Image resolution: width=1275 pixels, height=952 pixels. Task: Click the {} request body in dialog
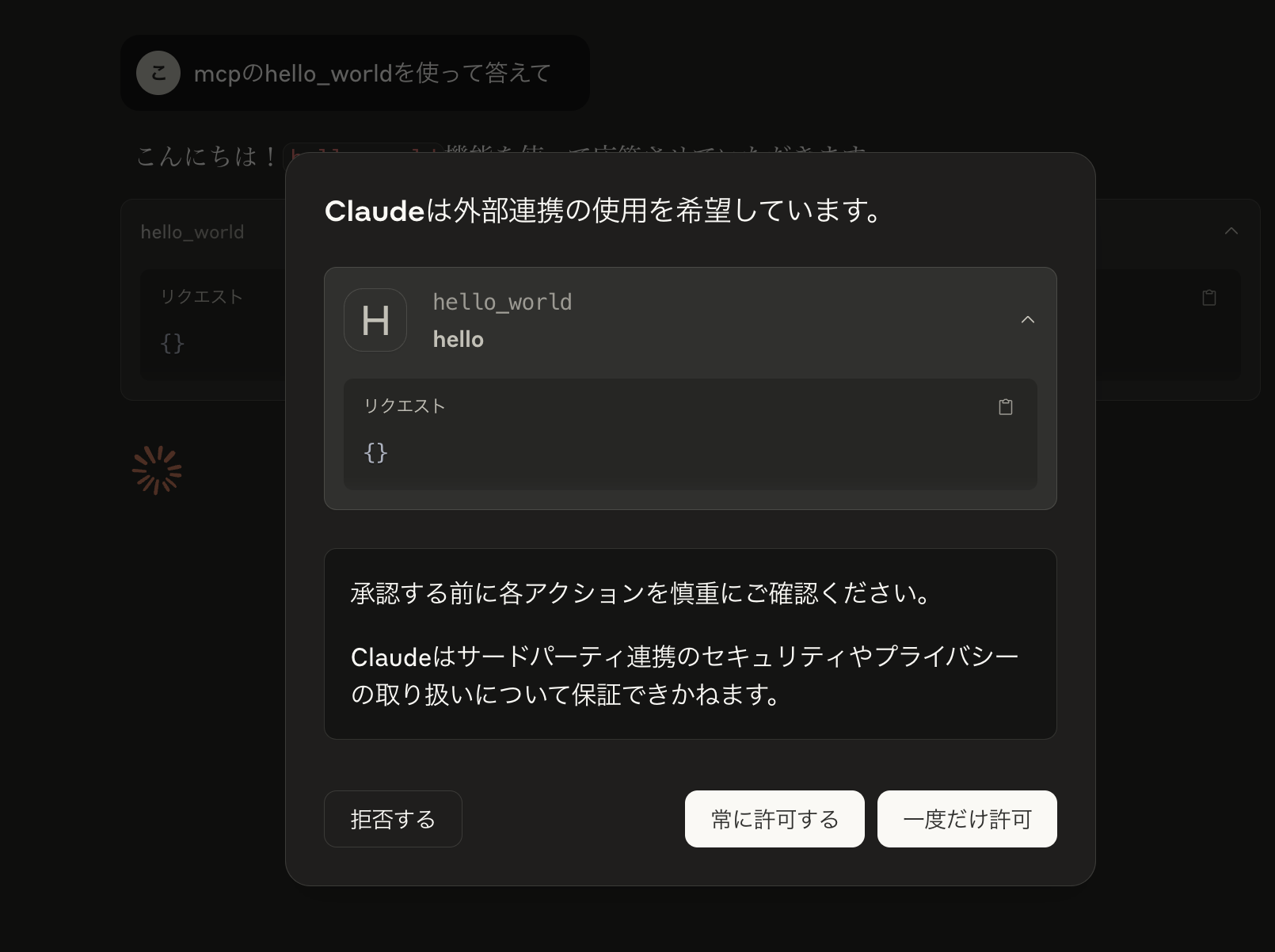(375, 452)
